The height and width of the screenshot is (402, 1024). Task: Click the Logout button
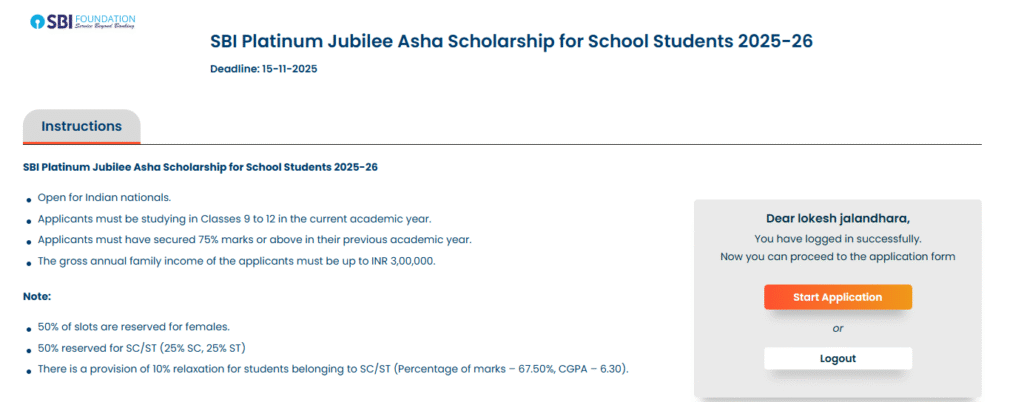tap(838, 358)
